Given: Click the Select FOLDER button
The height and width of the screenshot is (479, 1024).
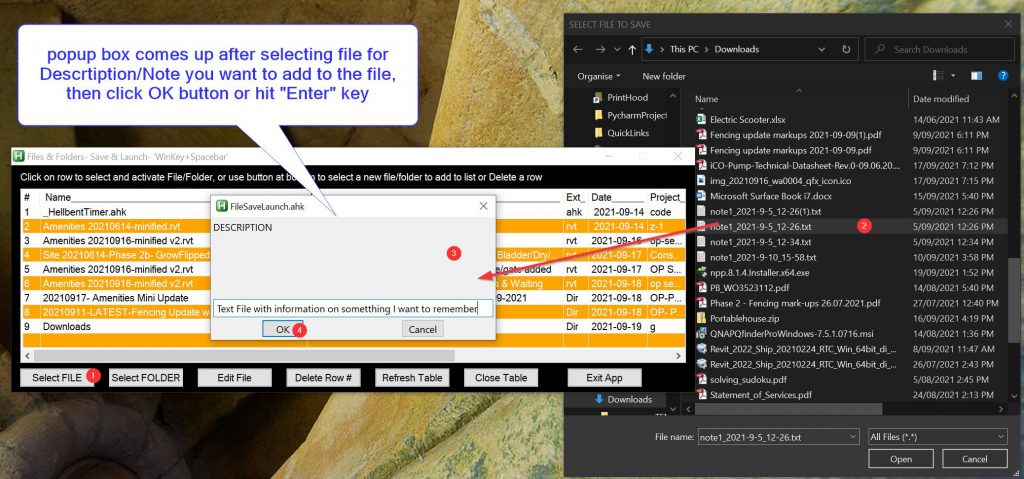Looking at the screenshot, I should [146, 378].
